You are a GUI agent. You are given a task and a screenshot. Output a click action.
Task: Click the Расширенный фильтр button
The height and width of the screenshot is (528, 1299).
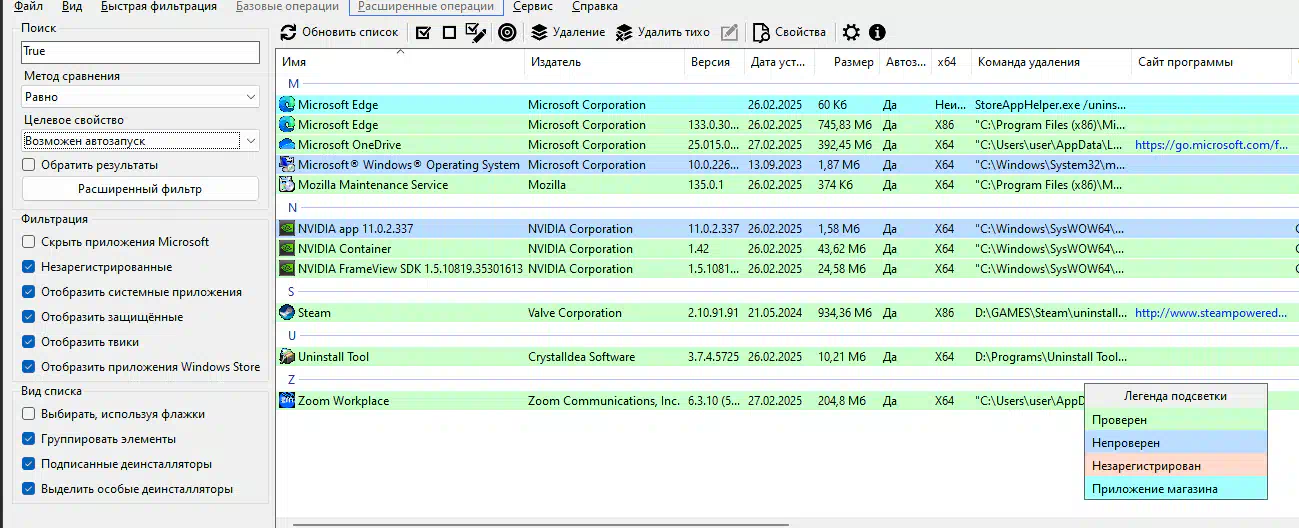[x=140, y=189]
